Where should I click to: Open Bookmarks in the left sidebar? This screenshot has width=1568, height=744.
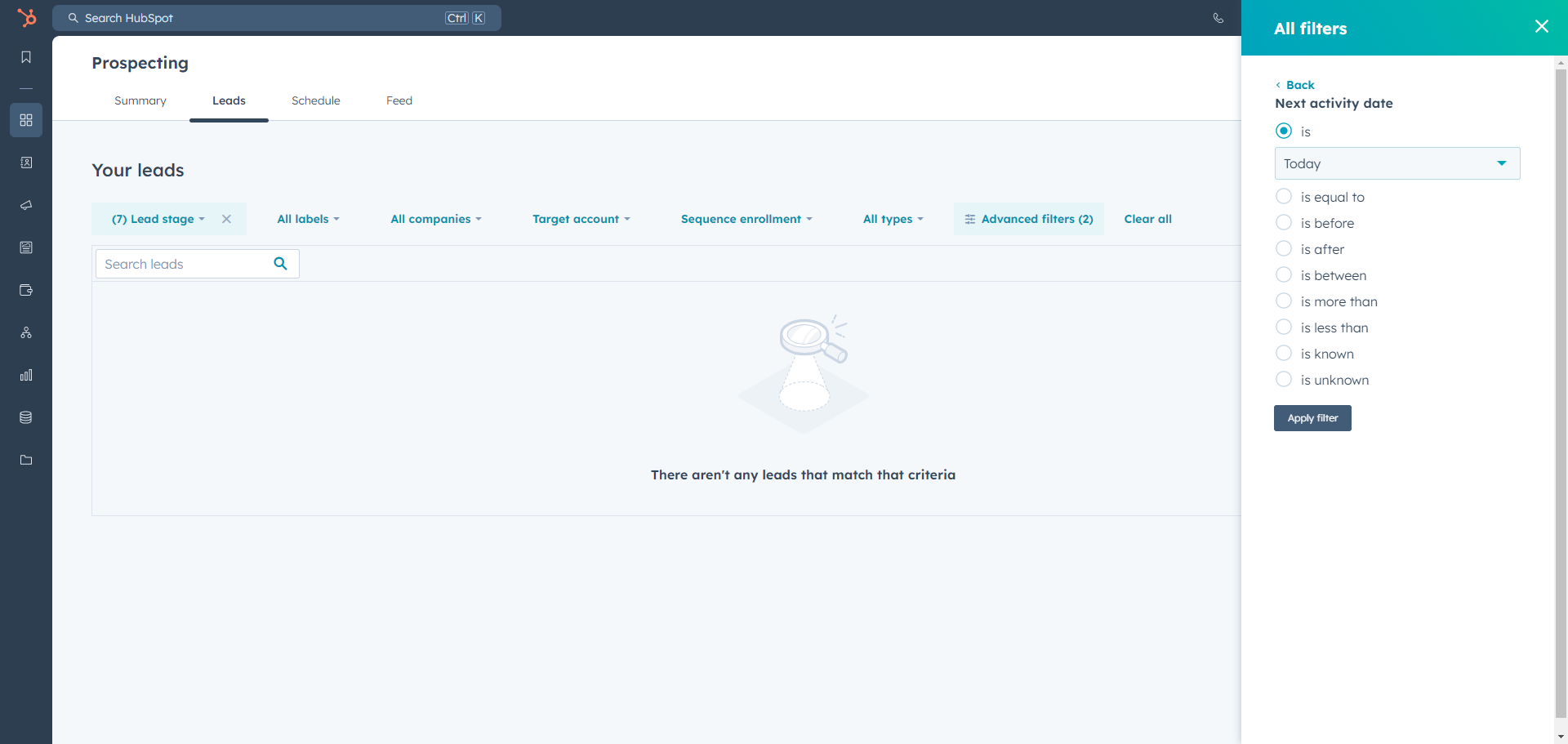26,57
